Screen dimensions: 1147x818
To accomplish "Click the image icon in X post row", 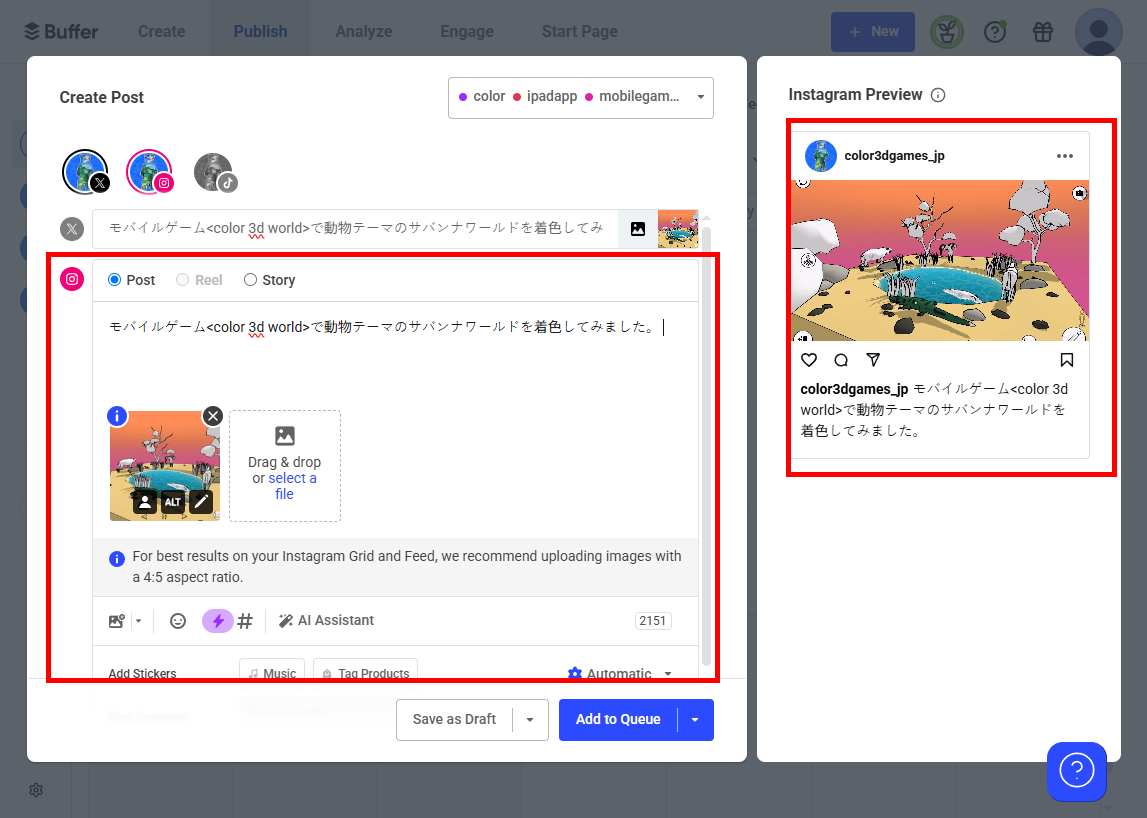I will click(638, 229).
